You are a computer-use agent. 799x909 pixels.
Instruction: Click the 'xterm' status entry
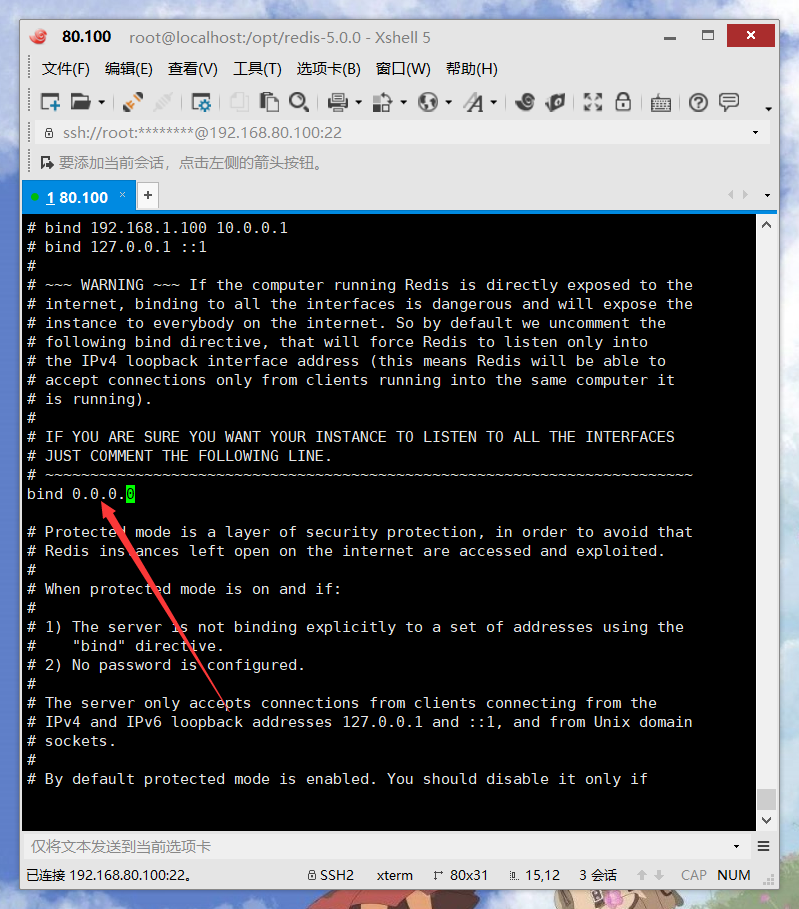[395, 875]
